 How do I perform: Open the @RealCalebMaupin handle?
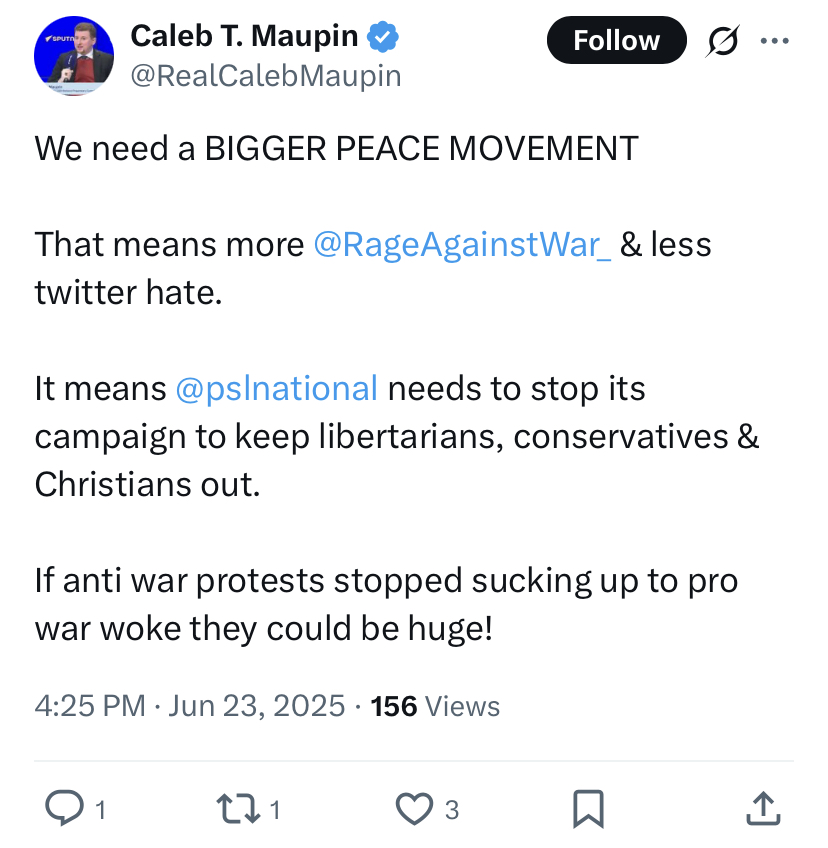266,75
